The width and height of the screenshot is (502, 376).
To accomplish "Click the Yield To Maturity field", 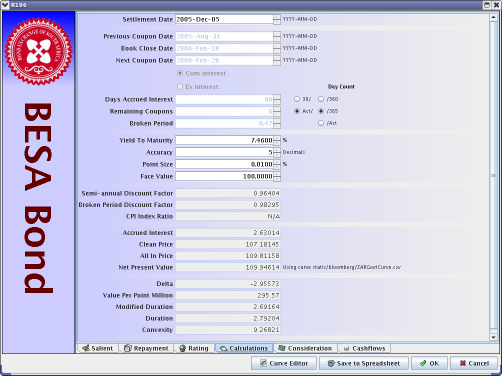I will coord(224,140).
